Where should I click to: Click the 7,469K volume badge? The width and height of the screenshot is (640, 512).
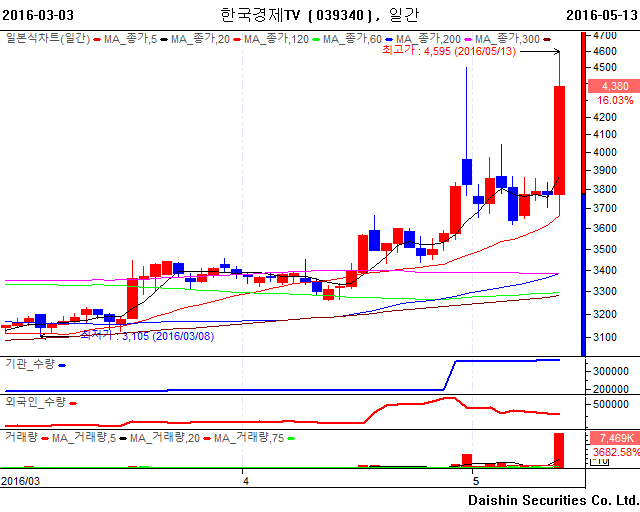[x=615, y=438]
